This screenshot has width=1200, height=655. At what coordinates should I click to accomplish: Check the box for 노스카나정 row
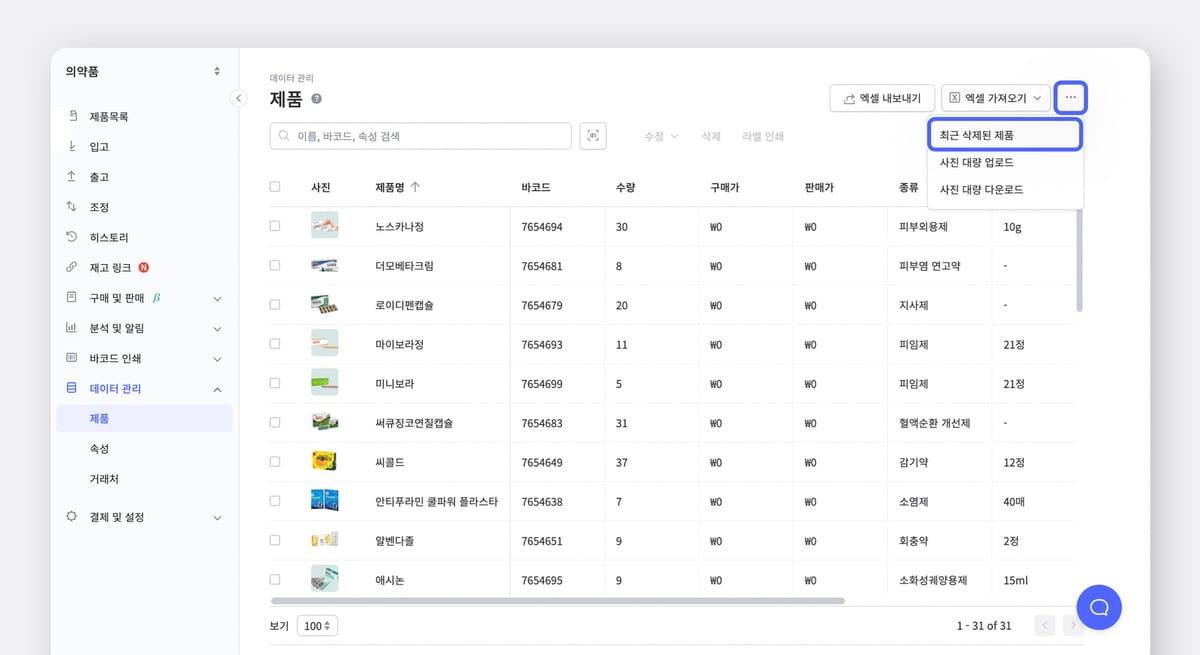[x=275, y=226]
